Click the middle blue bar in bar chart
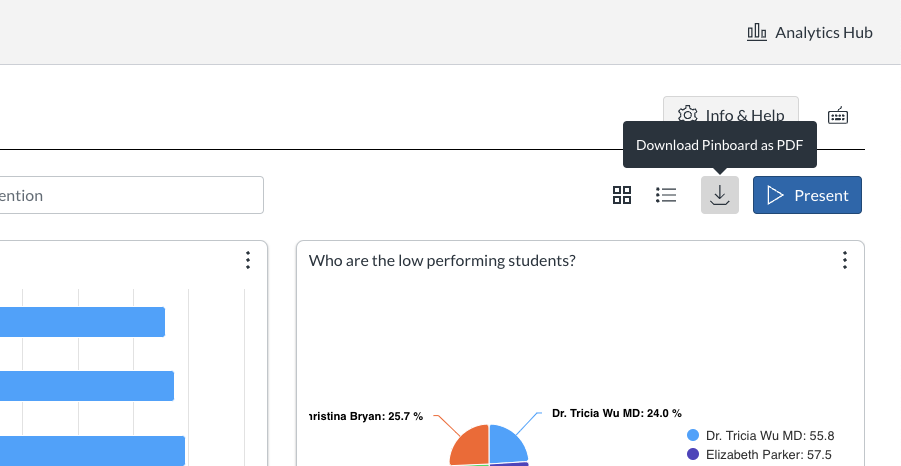Viewport: 901px width, 466px height. (85, 386)
